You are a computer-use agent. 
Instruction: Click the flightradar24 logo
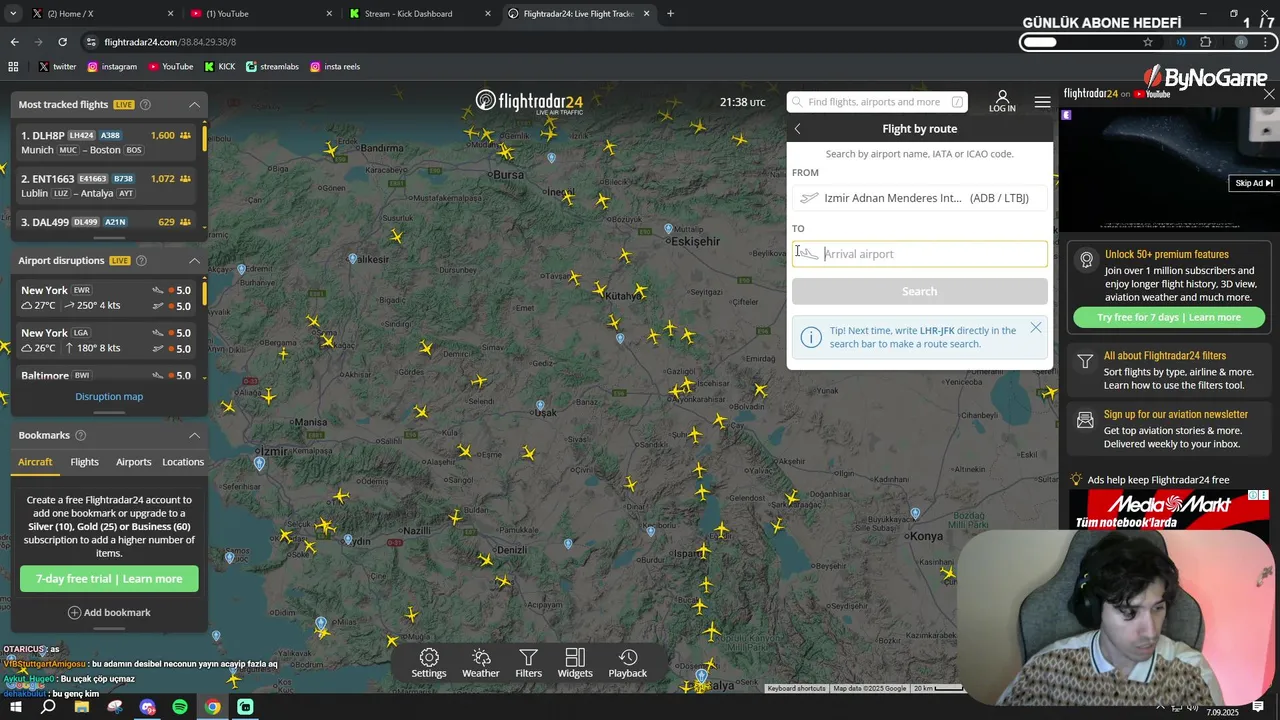[529, 102]
